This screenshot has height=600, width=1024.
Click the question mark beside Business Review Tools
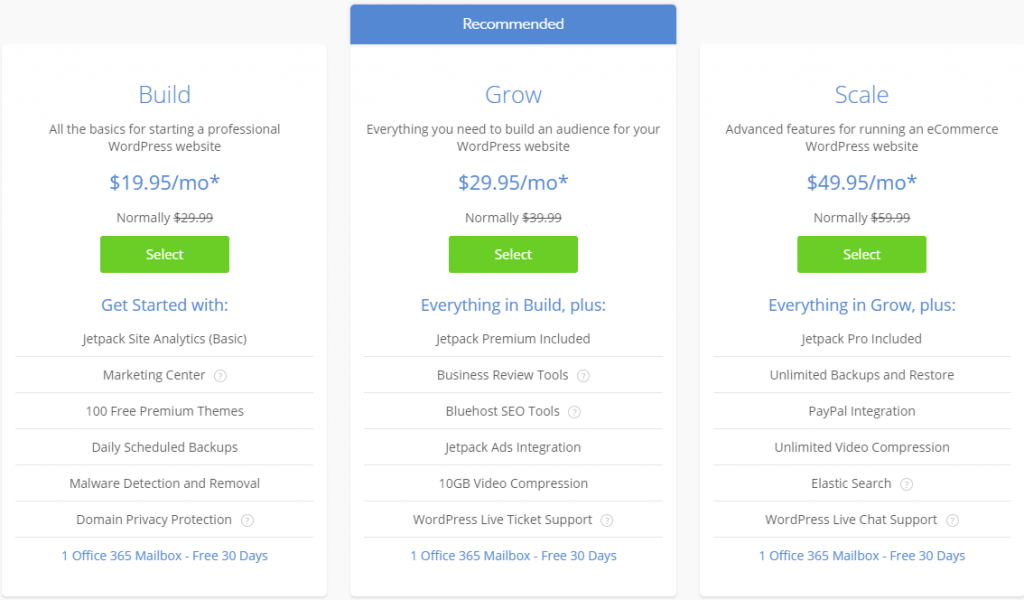coord(583,376)
